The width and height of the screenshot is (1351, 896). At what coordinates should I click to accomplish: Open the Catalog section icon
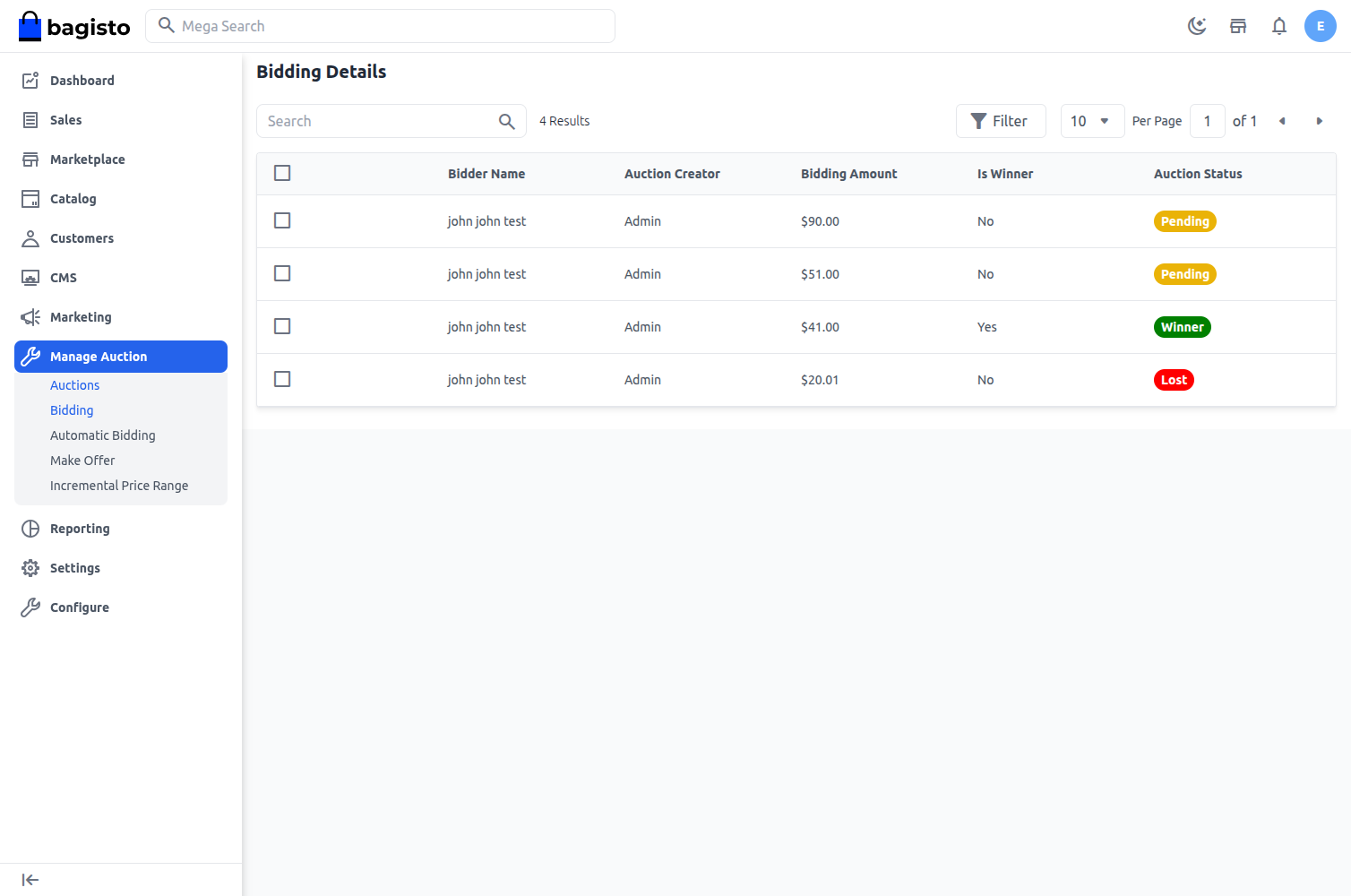(x=30, y=198)
